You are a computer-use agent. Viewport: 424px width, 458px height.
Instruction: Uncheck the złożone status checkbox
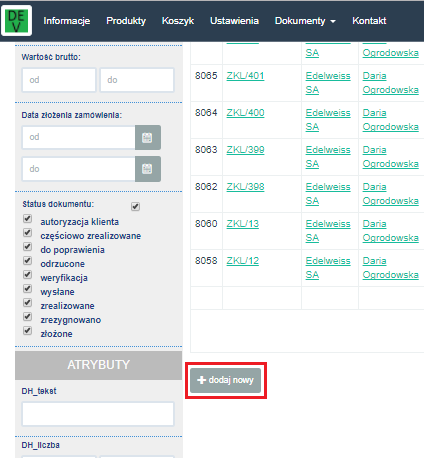[x=27, y=331]
